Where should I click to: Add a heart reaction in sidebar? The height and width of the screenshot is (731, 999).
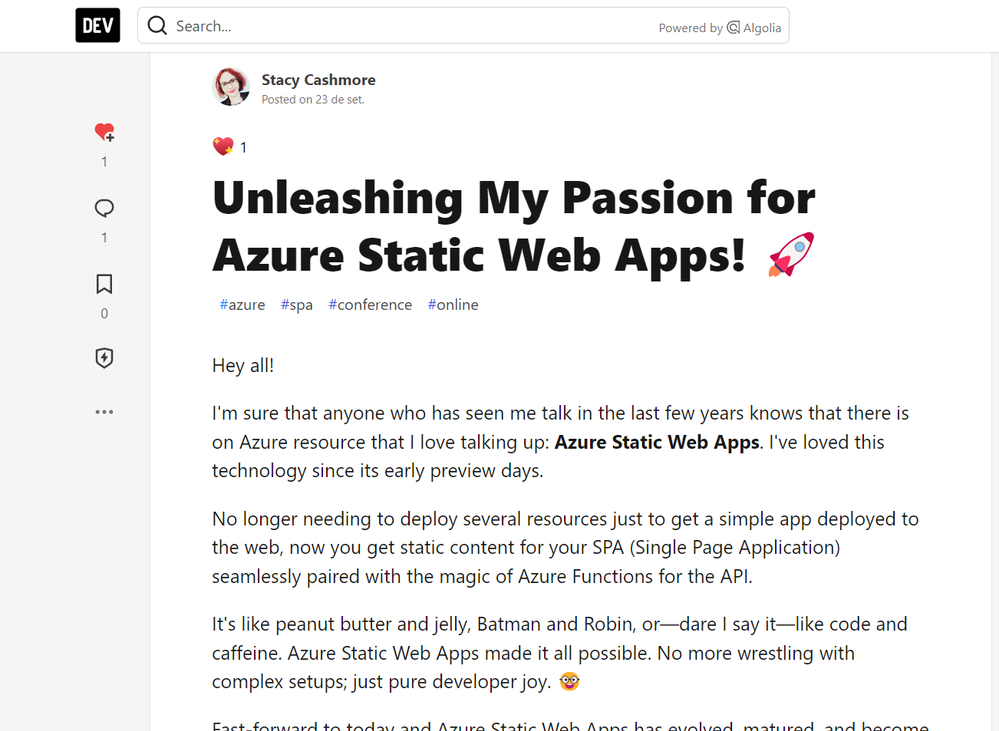point(104,132)
